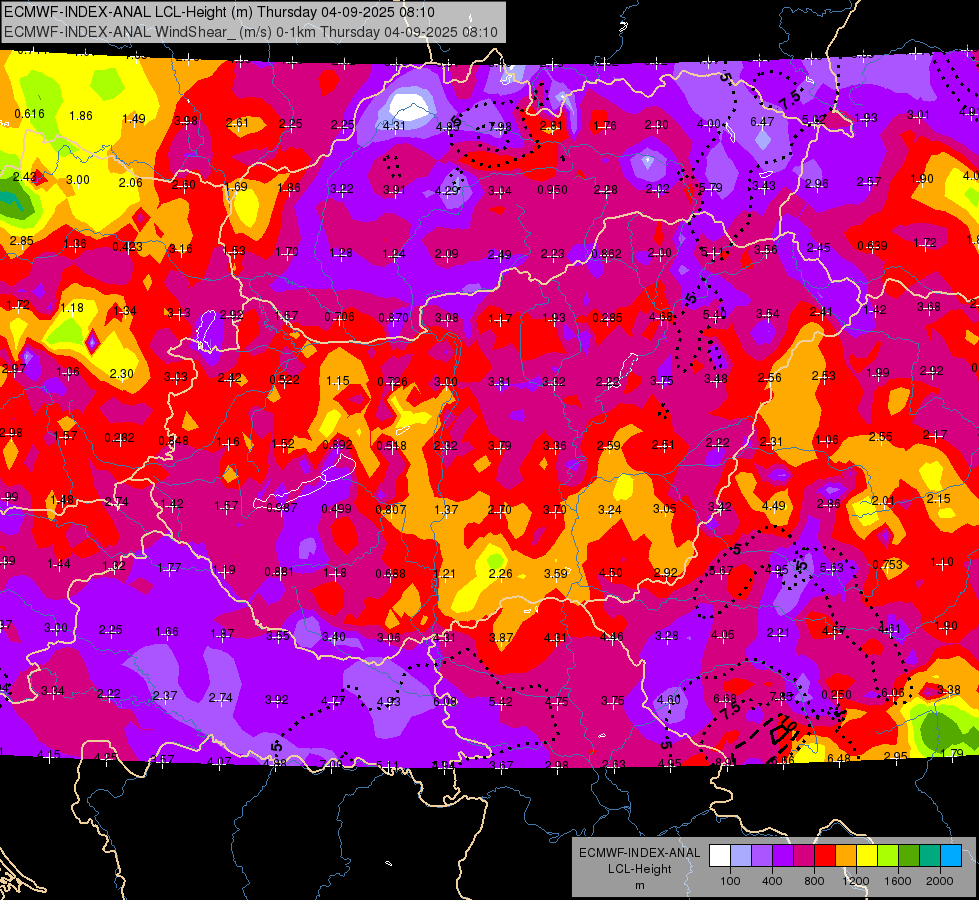Click the white 100 m legend swatch
979x900 pixels.
pos(720,855)
